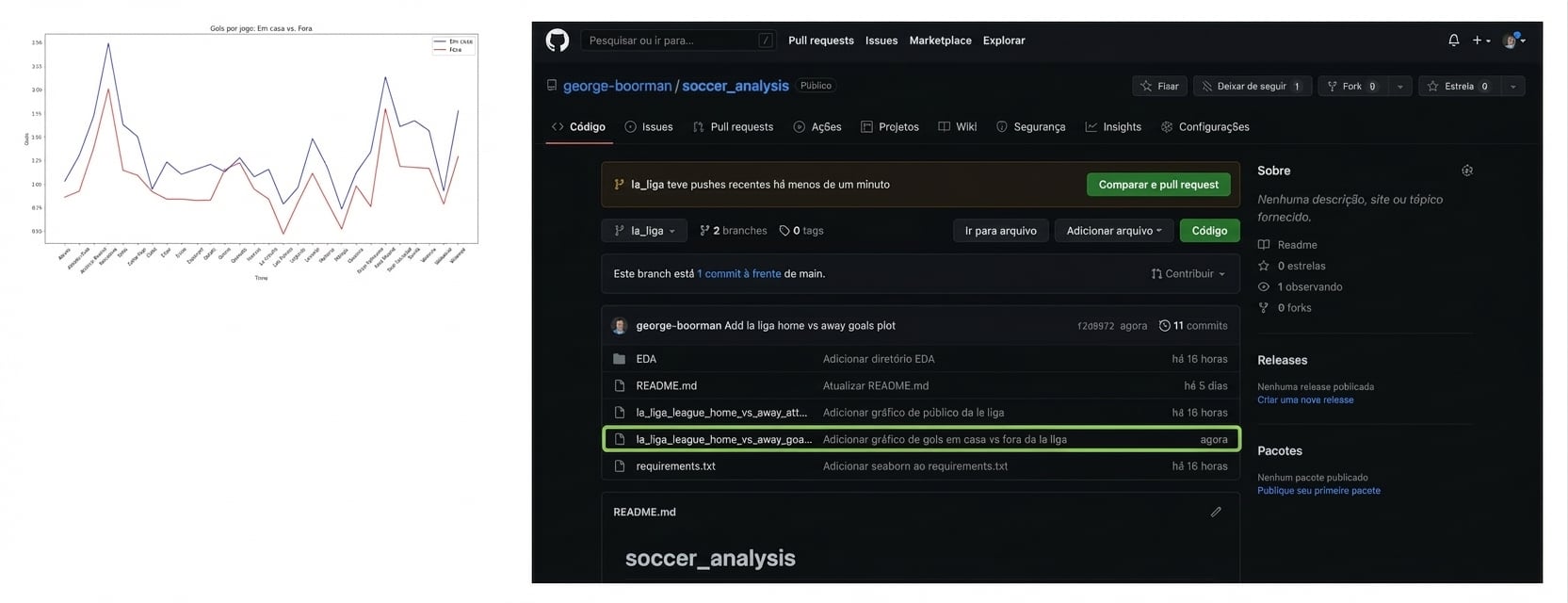The height and width of the screenshot is (603, 1568).
Task: Switch to the Wiki tab
Action: 958,126
